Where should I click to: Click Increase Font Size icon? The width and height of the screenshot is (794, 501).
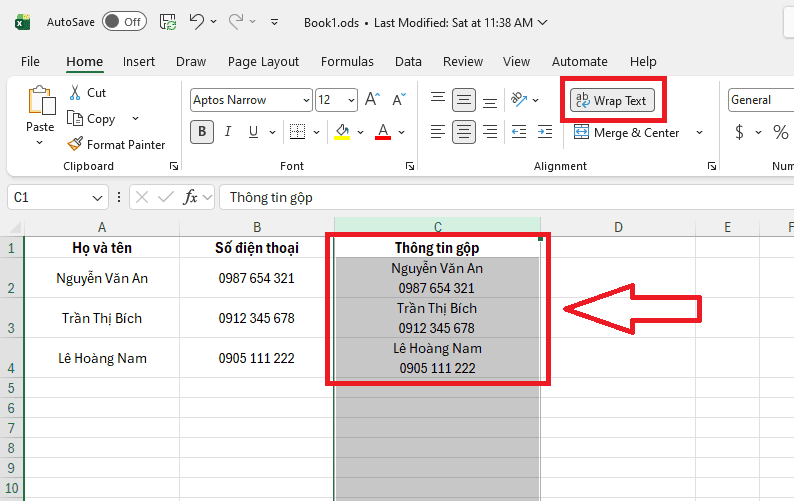373,99
